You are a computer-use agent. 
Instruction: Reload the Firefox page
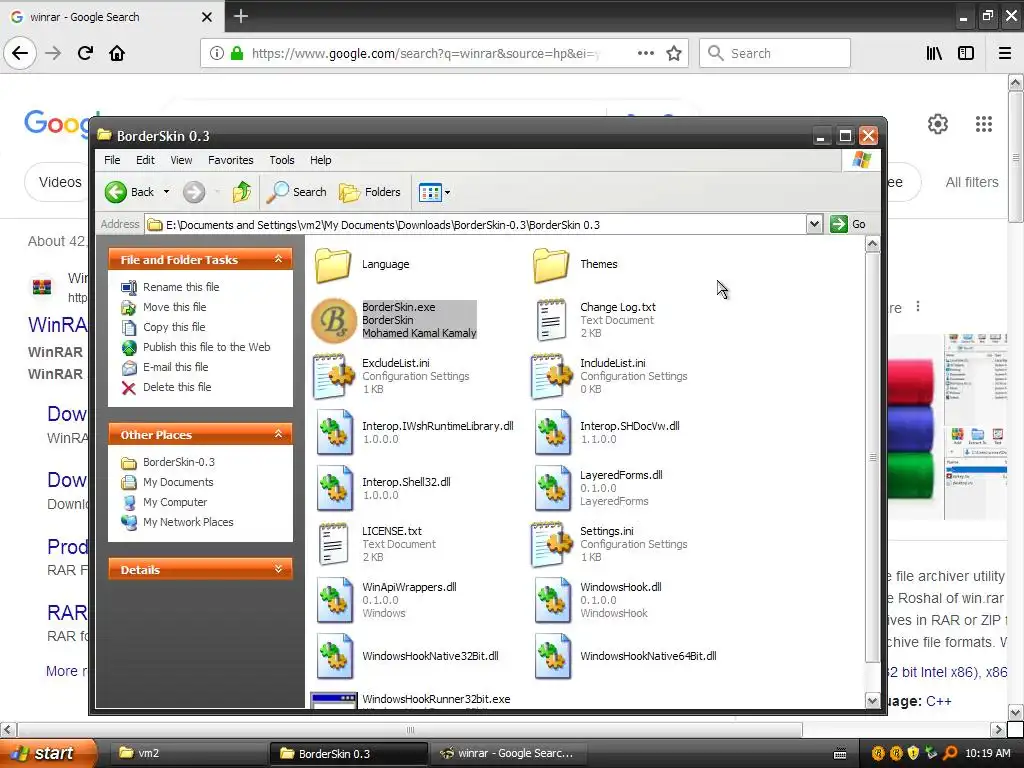tap(85, 54)
